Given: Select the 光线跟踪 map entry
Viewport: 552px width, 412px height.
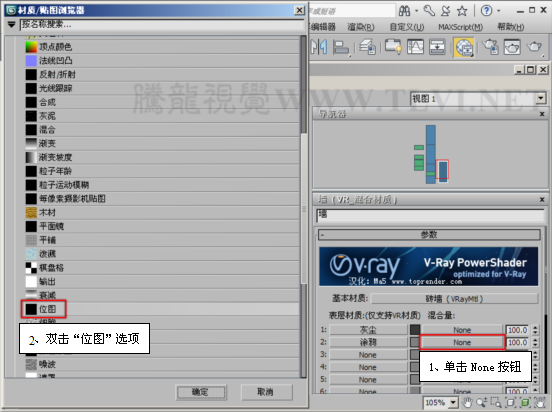Looking at the screenshot, I should [162, 88].
